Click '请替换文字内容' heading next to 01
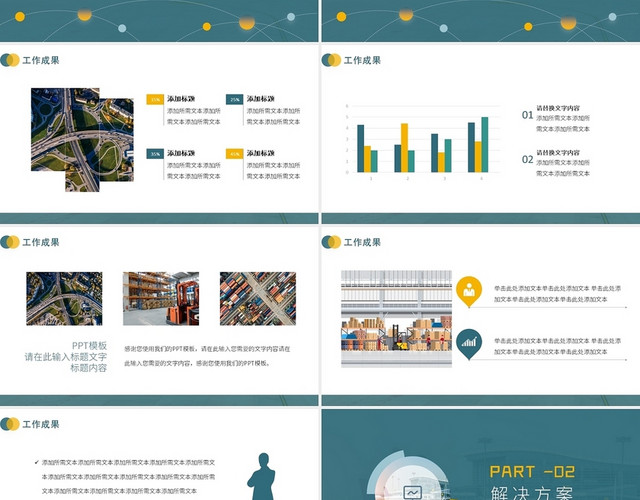The image size is (640, 500). click(558, 108)
